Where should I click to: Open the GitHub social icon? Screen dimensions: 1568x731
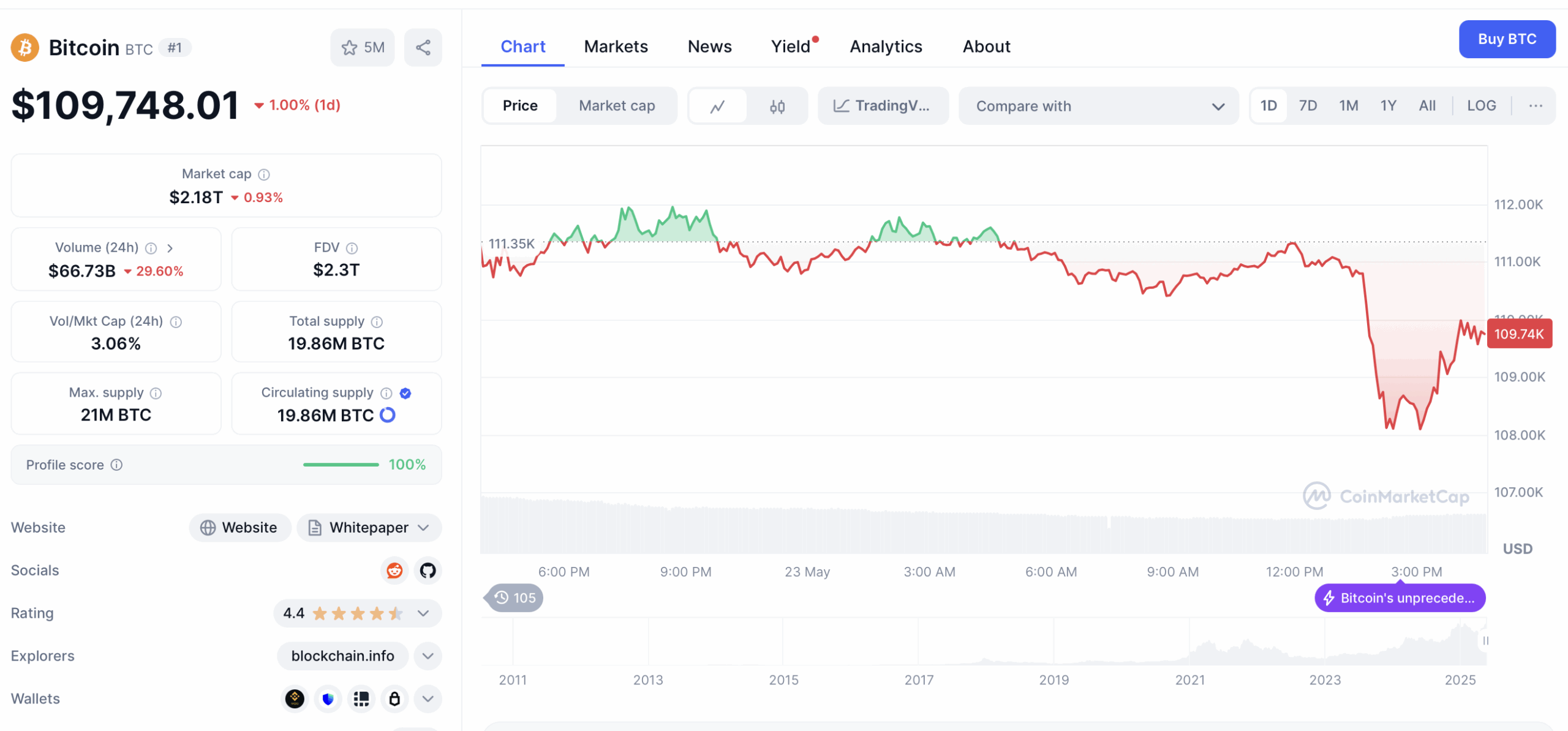[x=428, y=571]
